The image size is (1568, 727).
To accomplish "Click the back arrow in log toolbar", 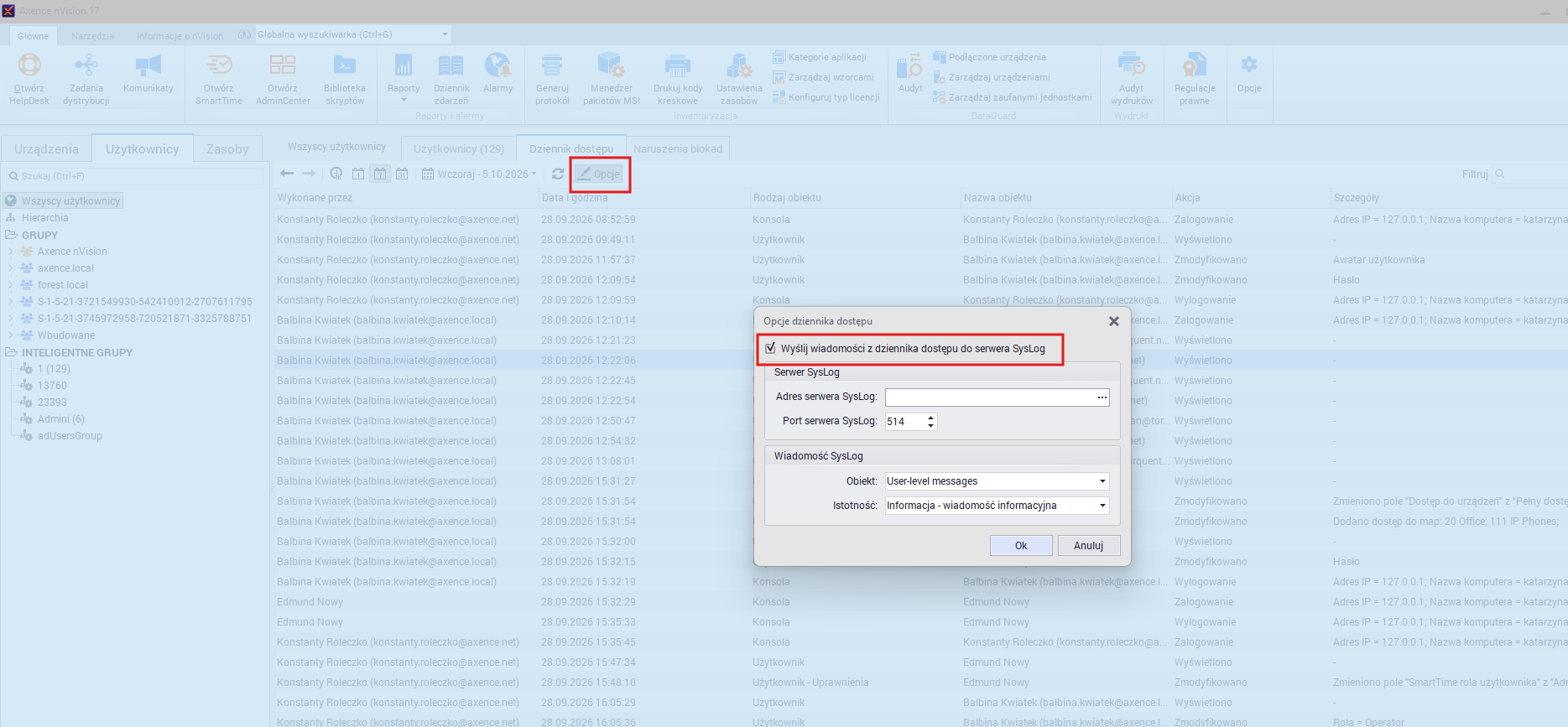I will (287, 174).
